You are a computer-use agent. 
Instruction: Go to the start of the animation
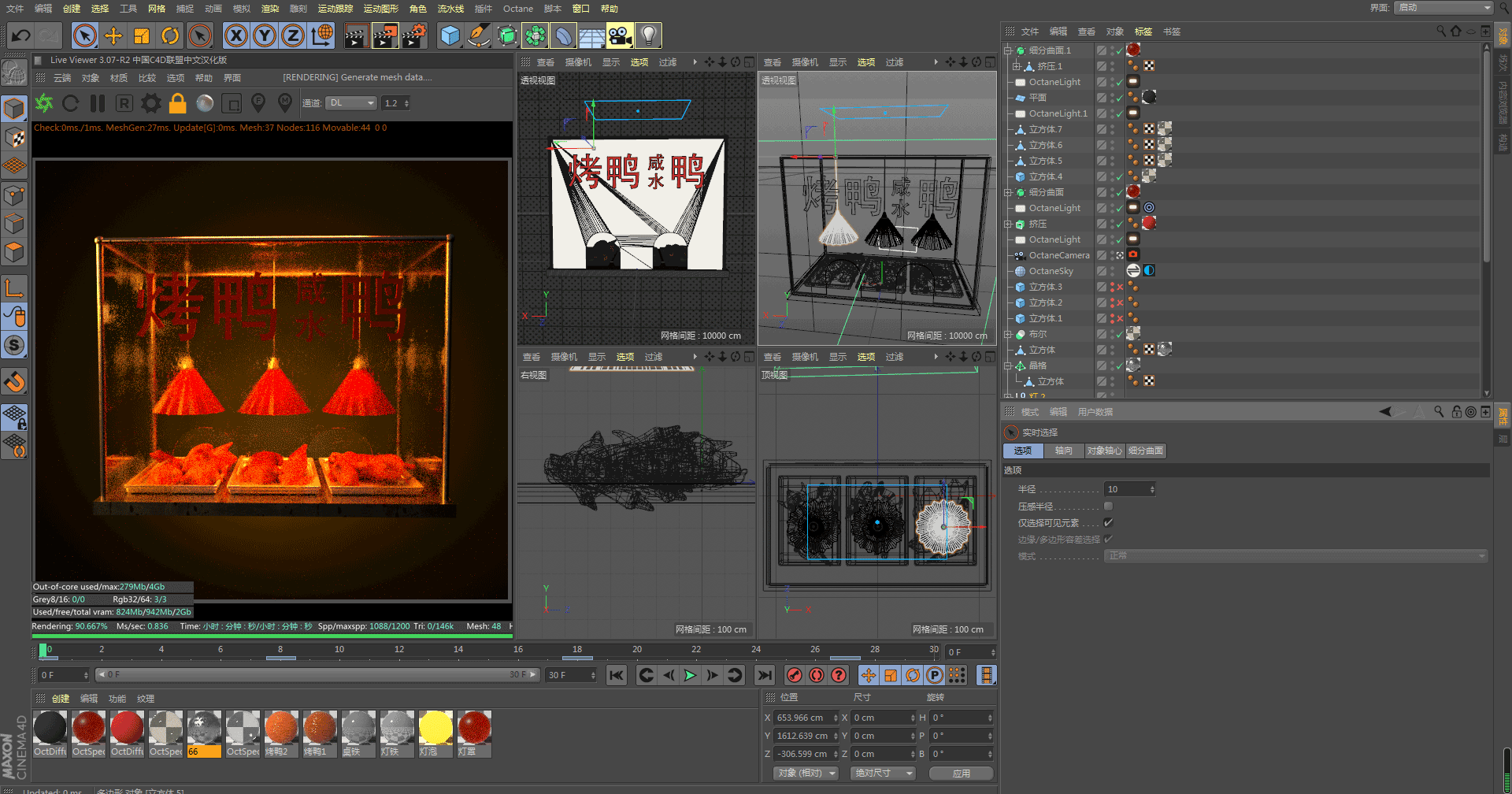tap(617, 675)
